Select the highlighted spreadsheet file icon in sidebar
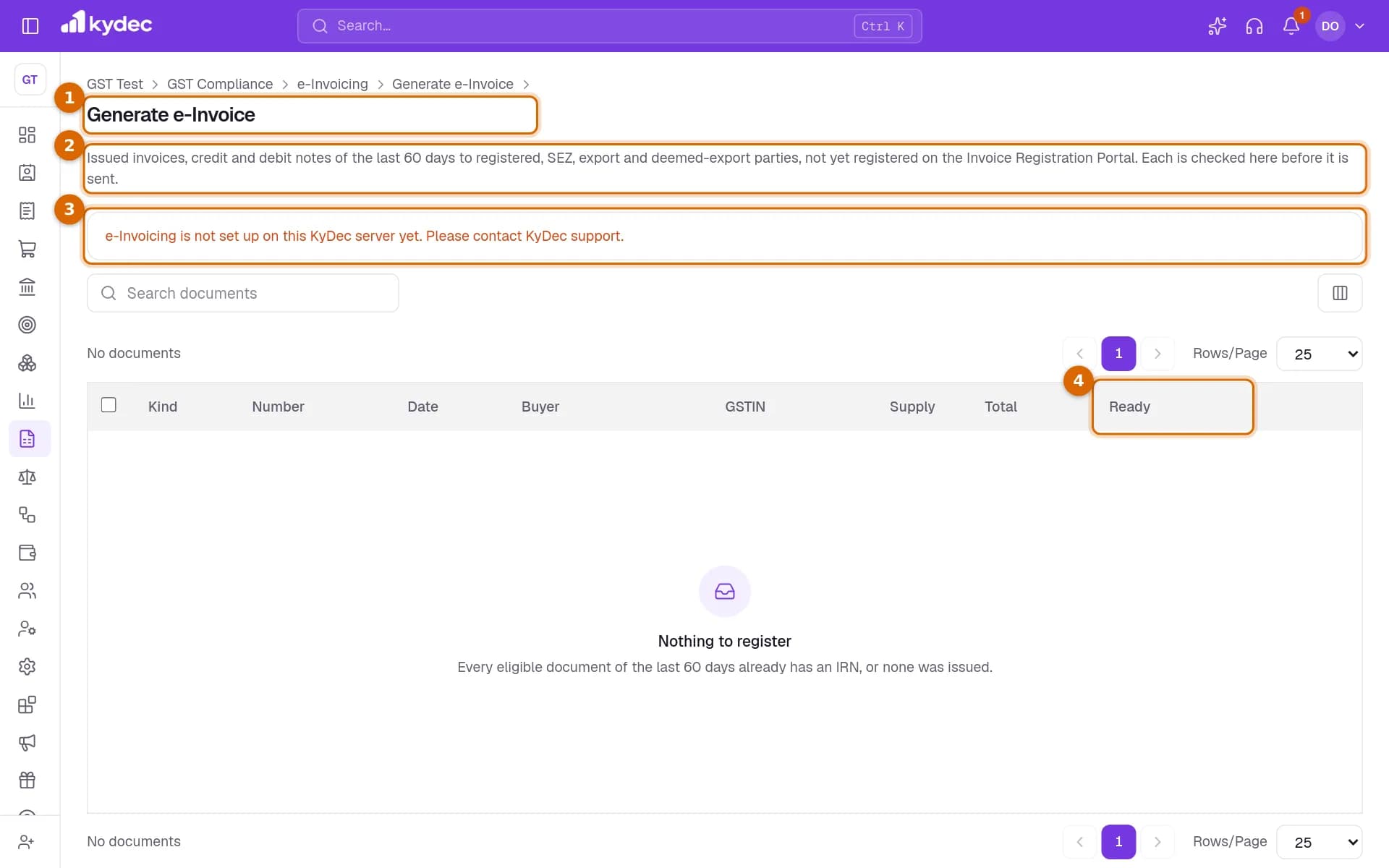The height and width of the screenshot is (868, 1389). [x=27, y=438]
